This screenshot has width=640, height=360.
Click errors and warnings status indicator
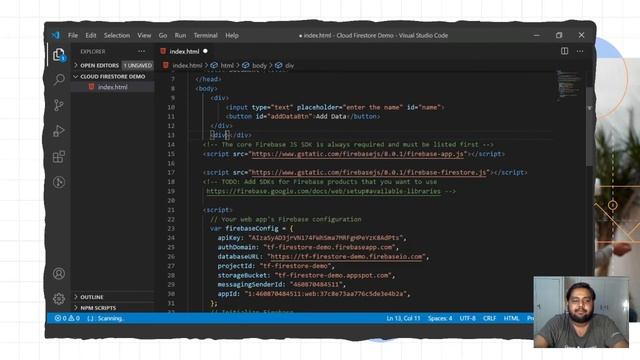coord(67,318)
